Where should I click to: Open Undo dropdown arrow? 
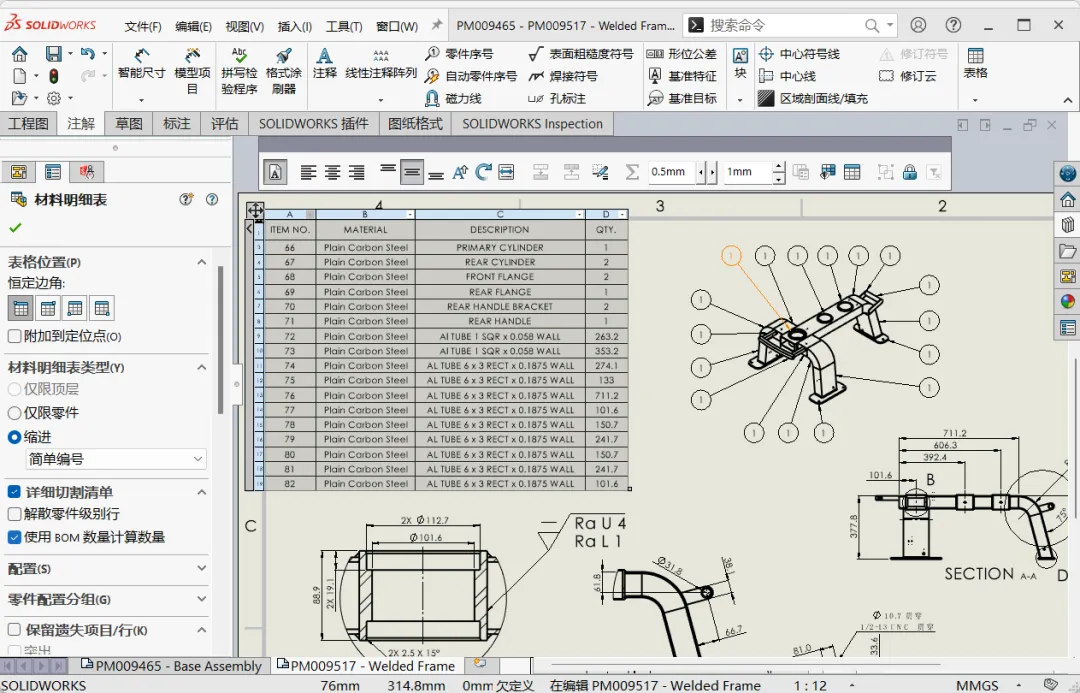(105, 53)
